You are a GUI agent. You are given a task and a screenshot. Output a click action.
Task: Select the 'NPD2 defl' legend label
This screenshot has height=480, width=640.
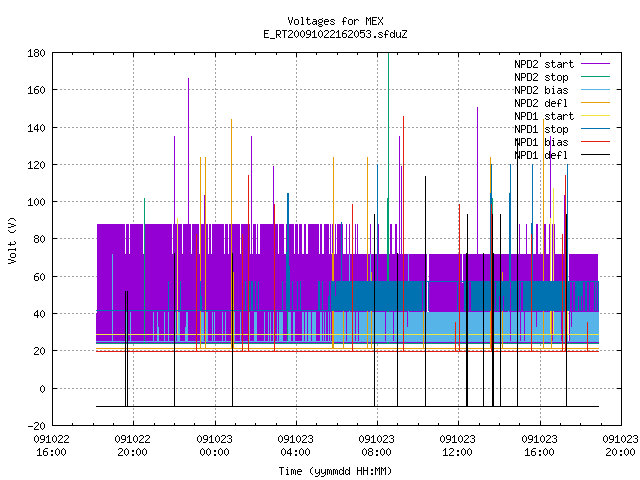541,103
